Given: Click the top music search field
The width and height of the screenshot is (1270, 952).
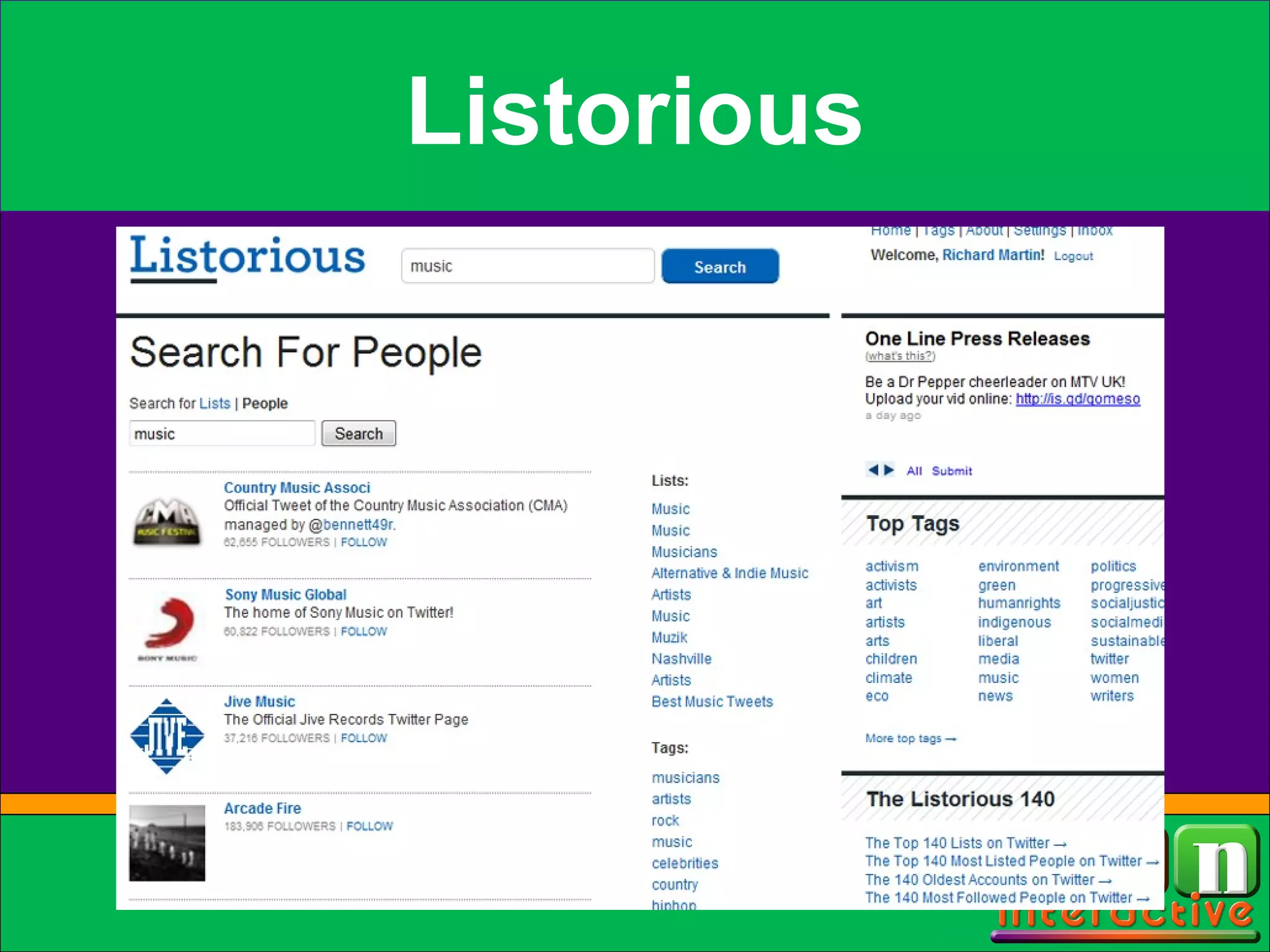Looking at the screenshot, I should tap(528, 266).
